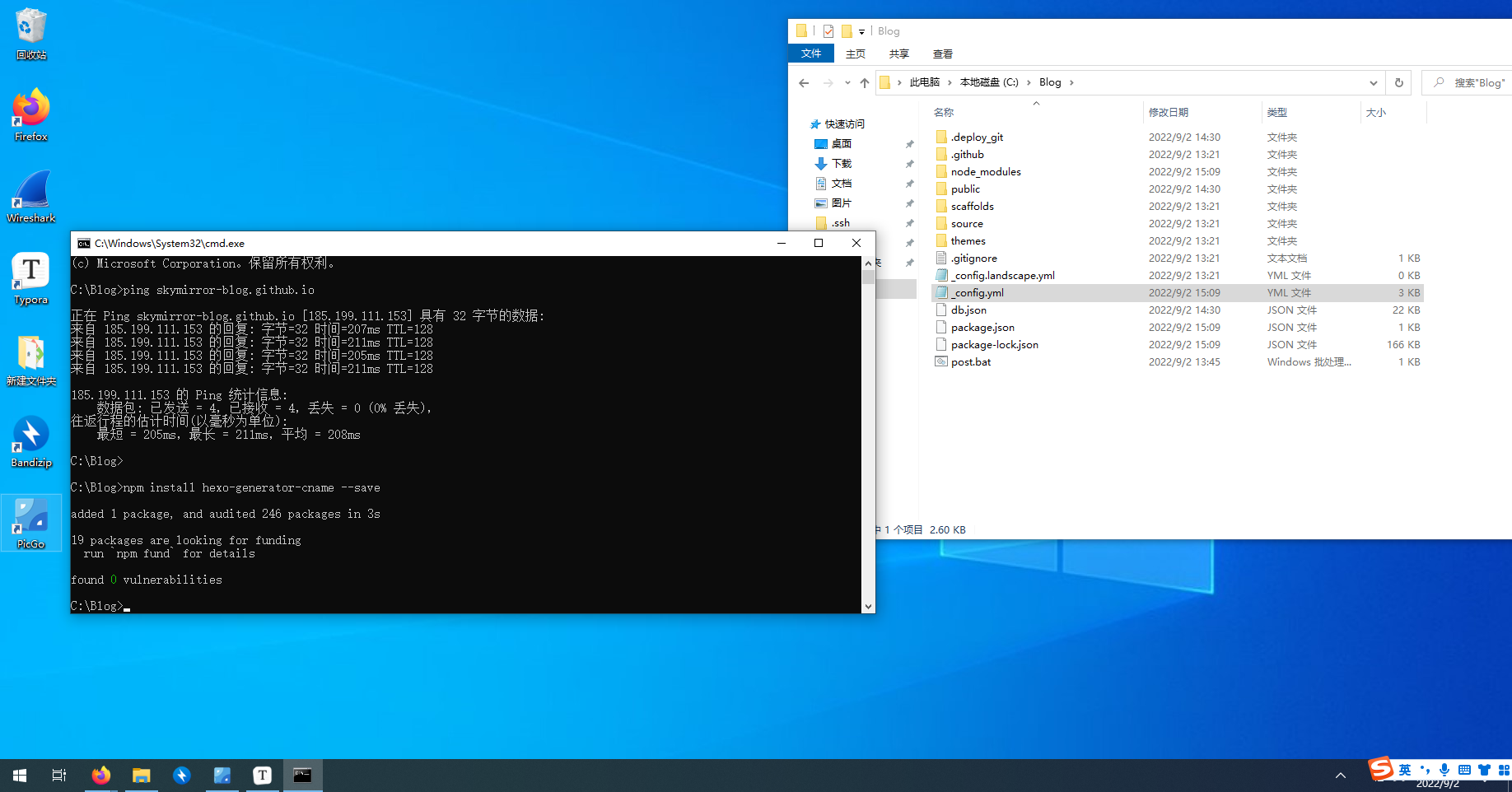The image size is (1512, 792).
Task: Select the _config.landscape.yml file
Action: point(1002,276)
